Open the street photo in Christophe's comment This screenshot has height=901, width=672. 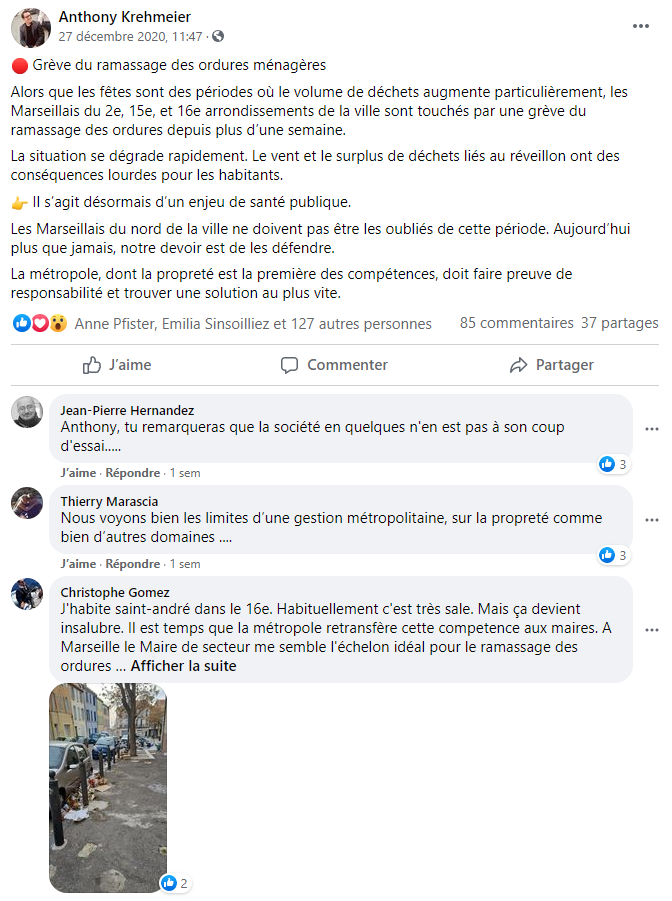point(108,788)
